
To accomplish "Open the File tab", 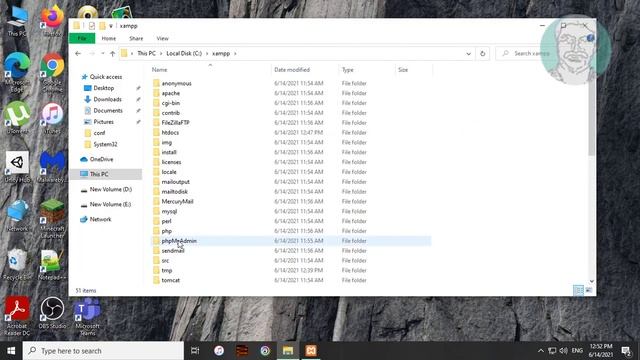I will click(x=82, y=38).
